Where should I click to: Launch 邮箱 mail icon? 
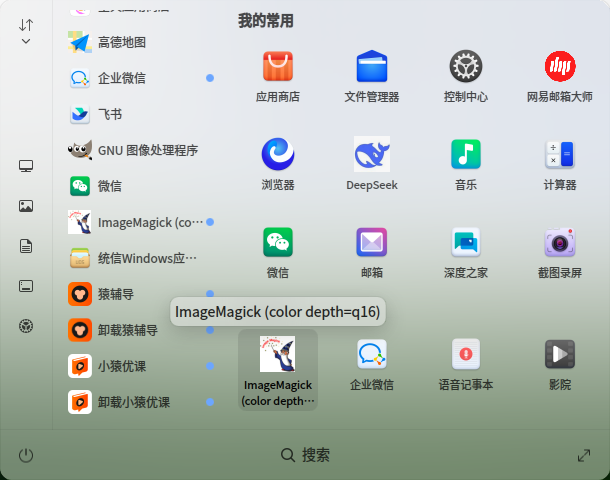coord(372,242)
